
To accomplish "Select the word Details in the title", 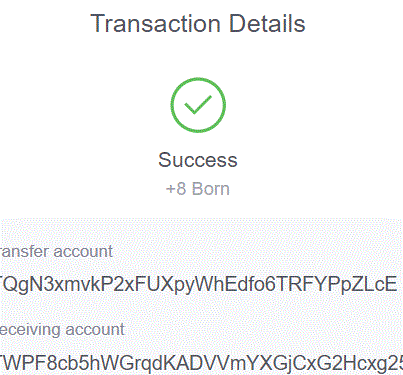I will [x=267, y=24].
